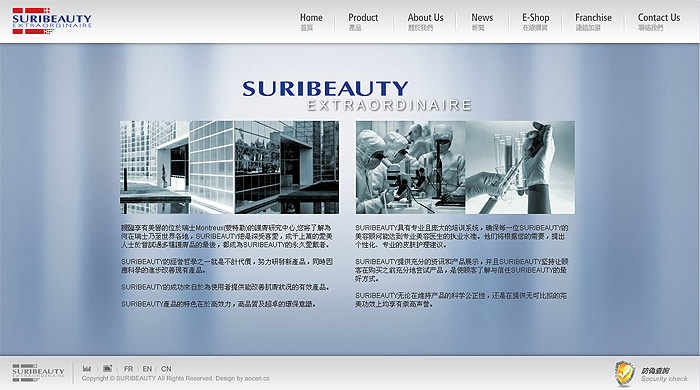Switch language to EN
The width and height of the screenshot is (700, 390).
point(147,369)
